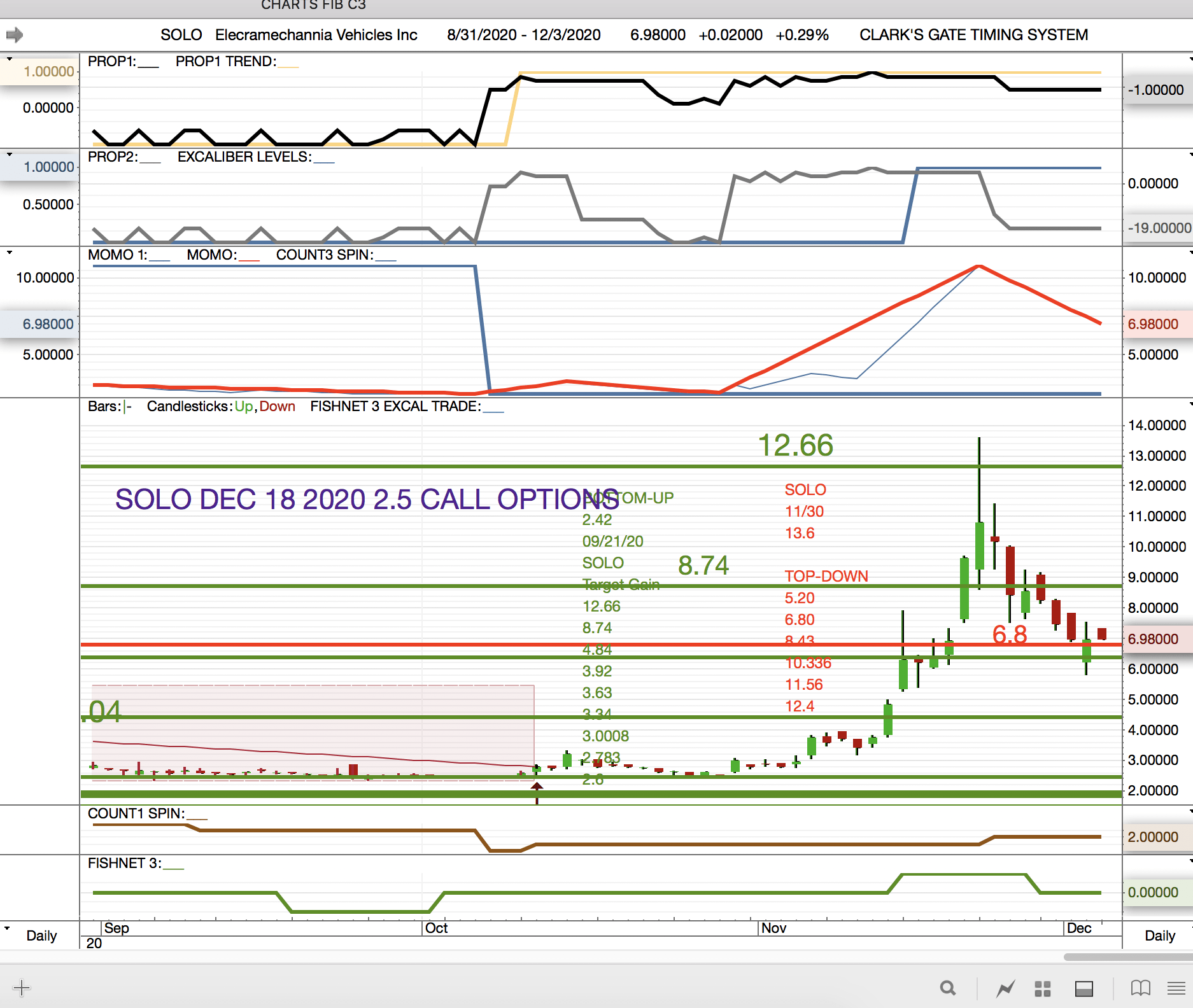The width and height of the screenshot is (1193, 1008).
Task: Expand the MOMO pane's left axis triangle
Action: pyautogui.click(x=10, y=253)
